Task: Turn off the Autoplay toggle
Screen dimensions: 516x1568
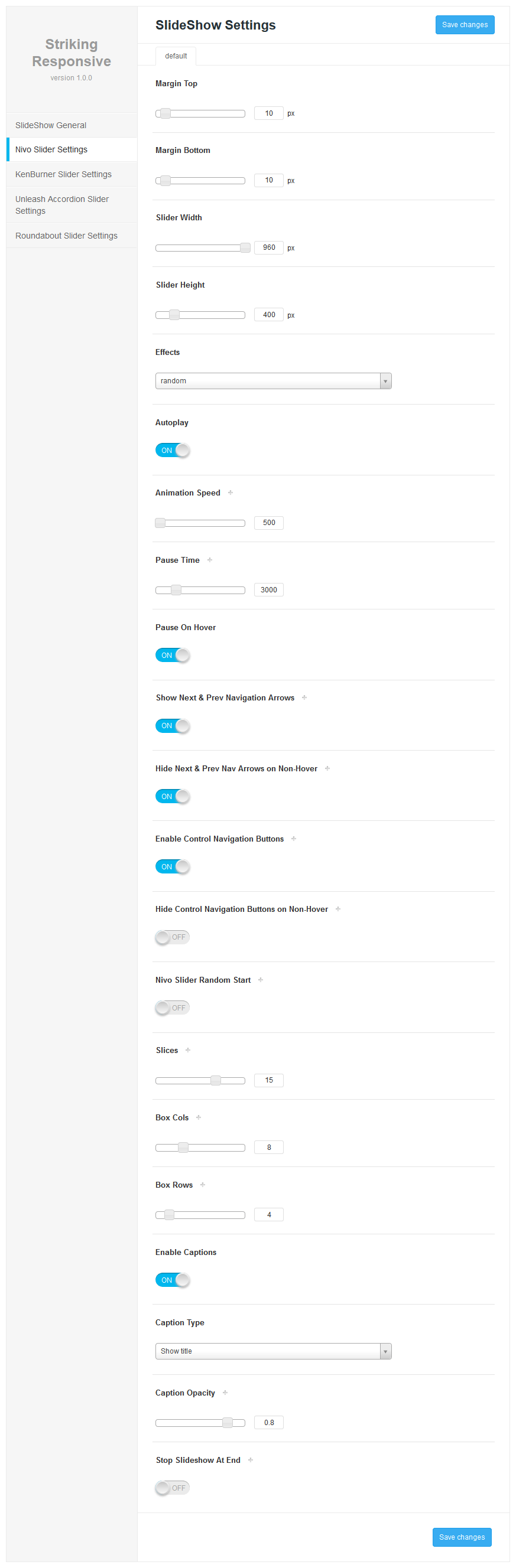Action: point(173,451)
